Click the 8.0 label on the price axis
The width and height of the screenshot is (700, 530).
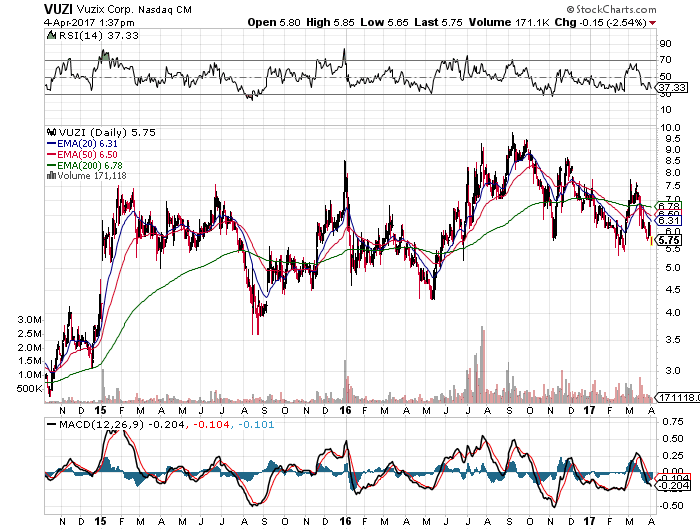[672, 173]
